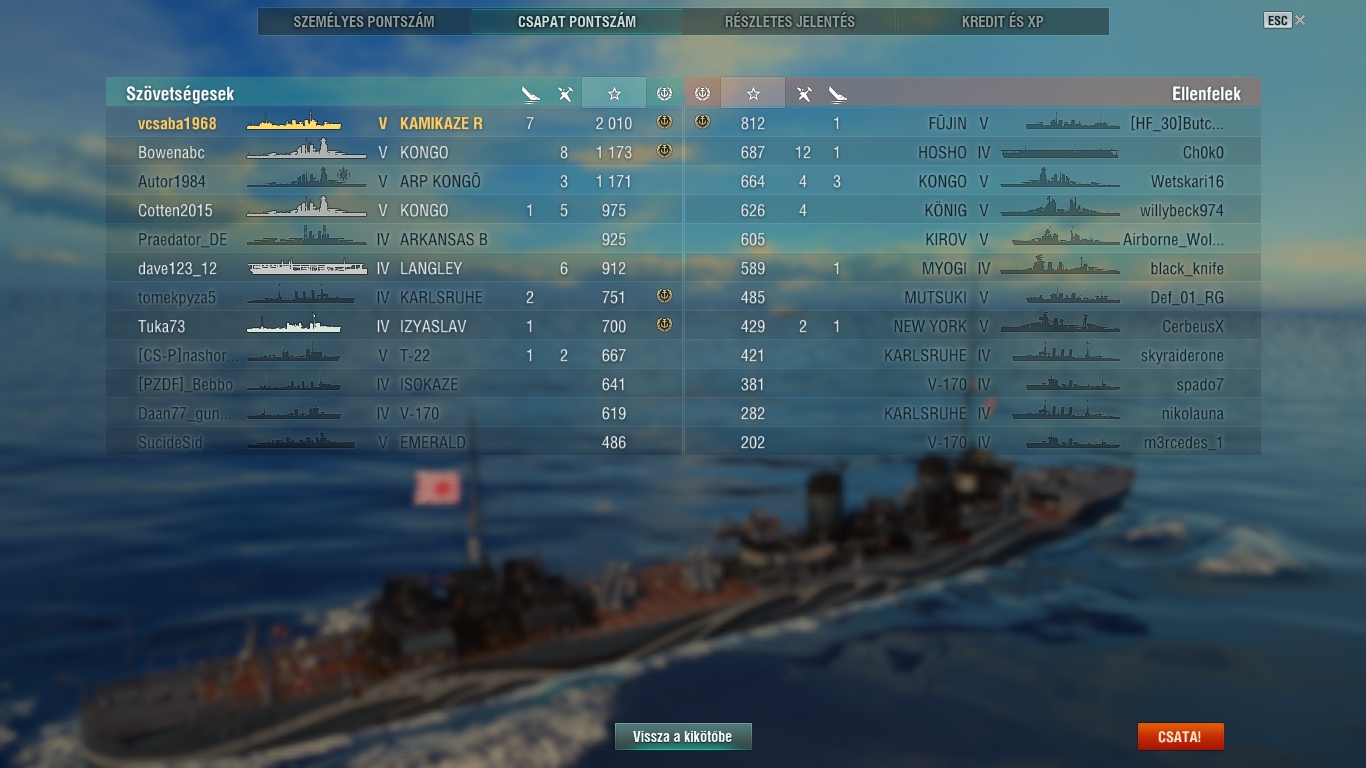Sort enemies by ships destroyed icon
Viewport: 1366px width, 768px height.
[837, 94]
